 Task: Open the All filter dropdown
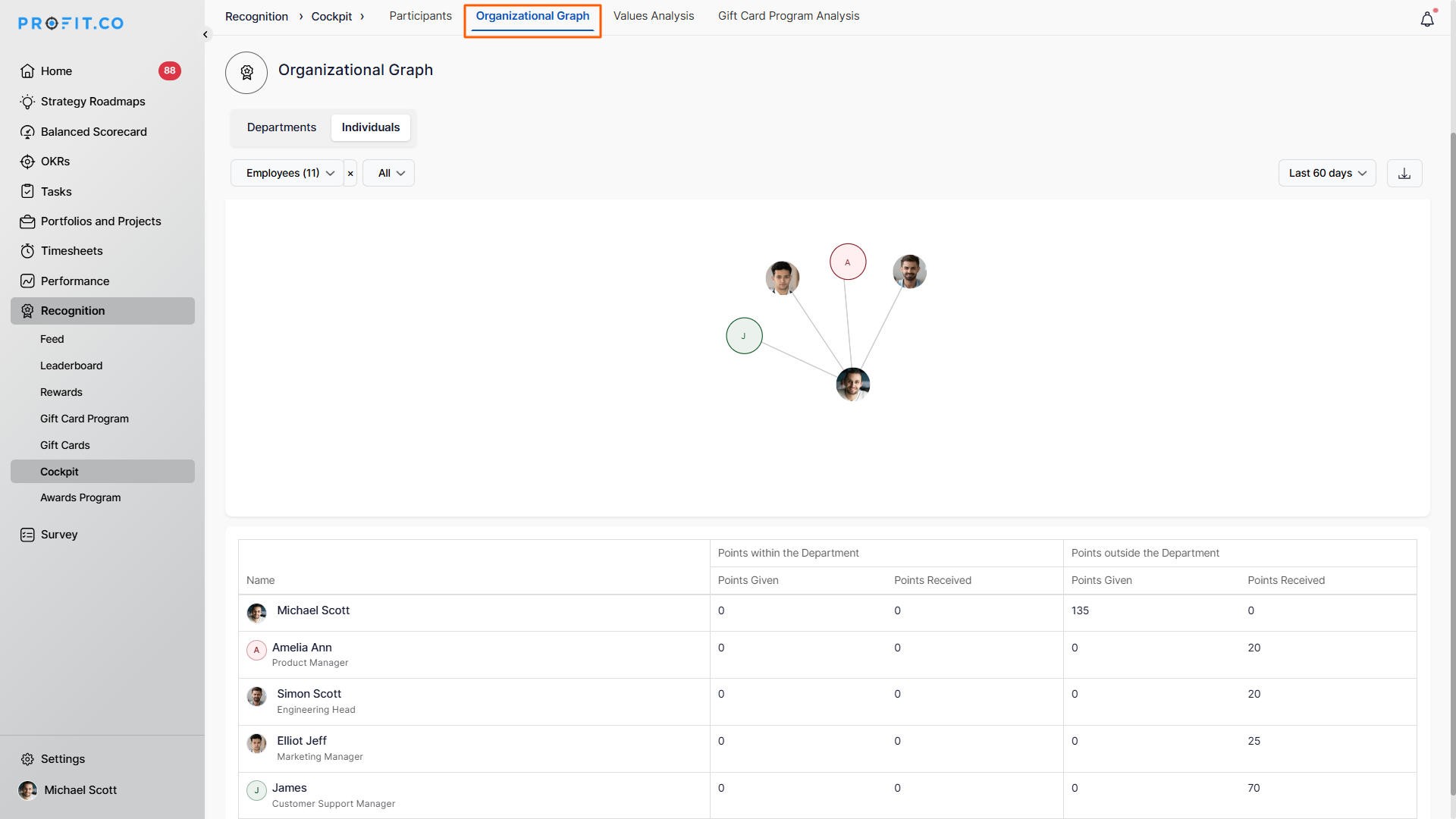[x=390, y=174]
